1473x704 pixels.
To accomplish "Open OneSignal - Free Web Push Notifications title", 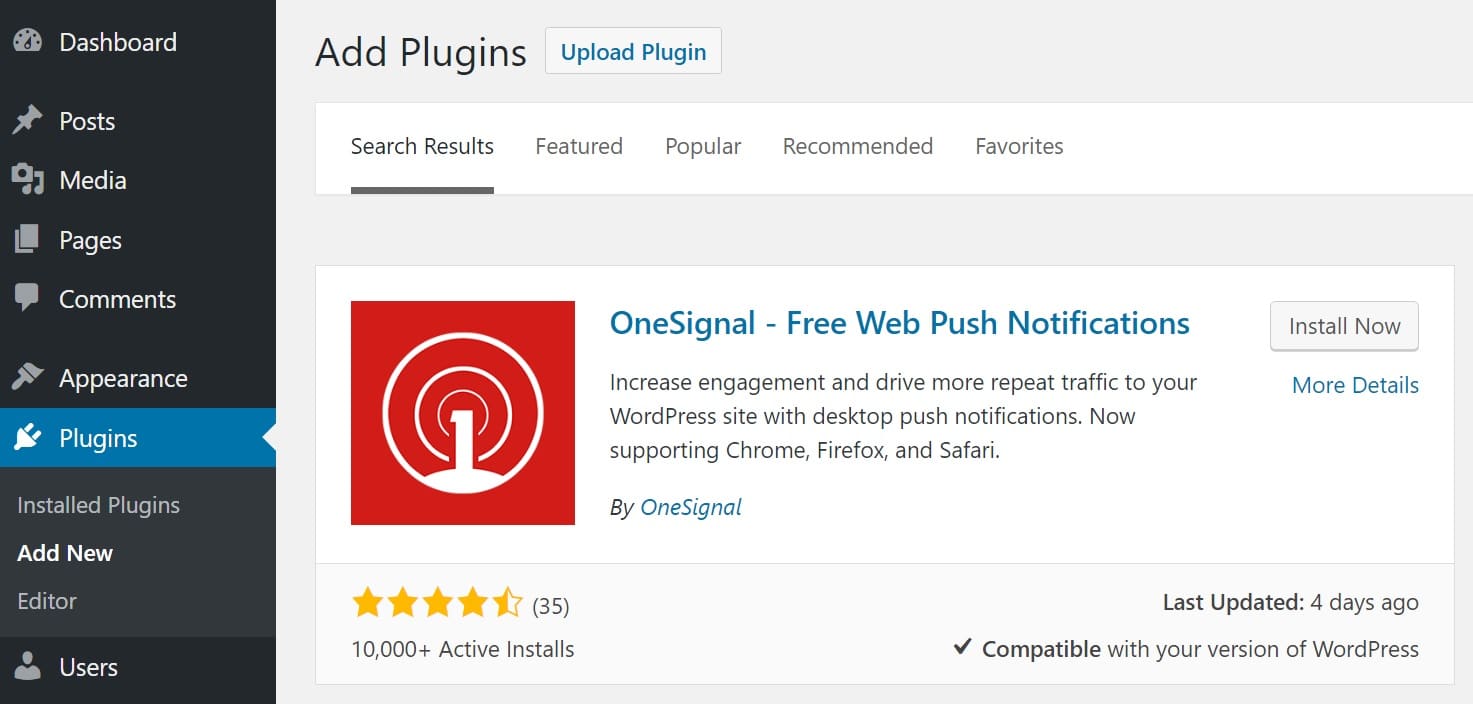I will (x=900, y=323).
